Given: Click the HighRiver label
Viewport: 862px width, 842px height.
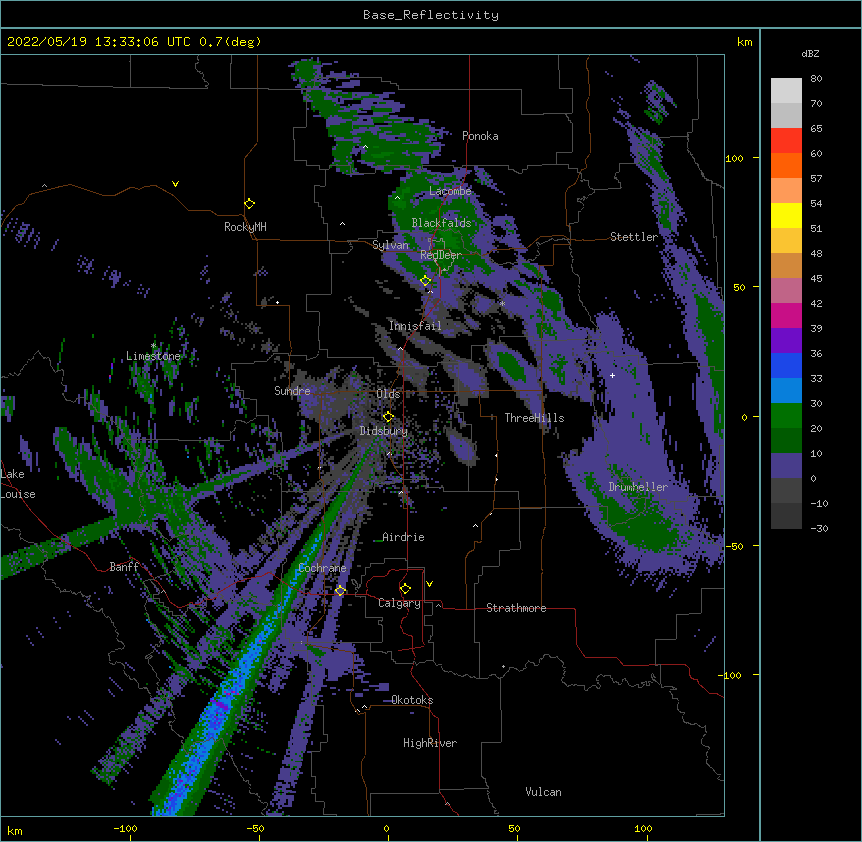Looking at the screenshot, I should (x=430, y=743).
